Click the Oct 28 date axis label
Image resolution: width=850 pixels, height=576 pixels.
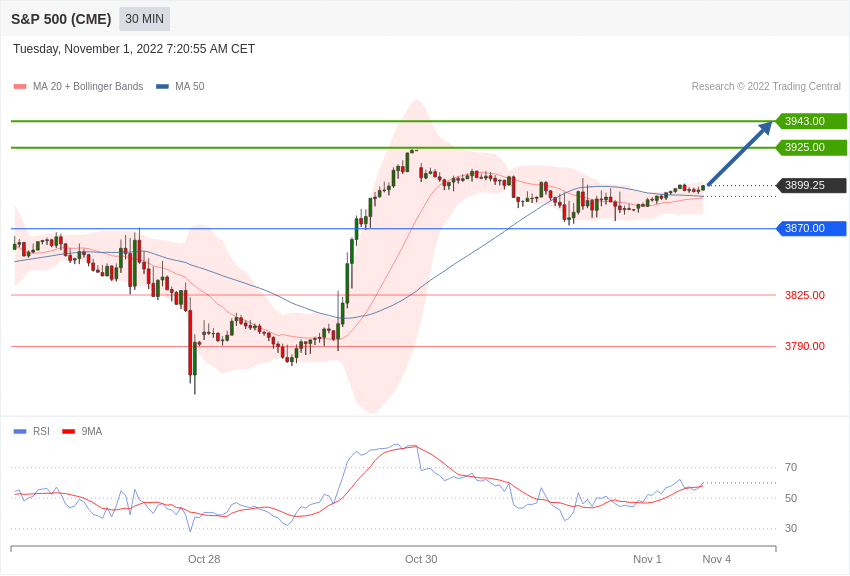(204, 559)
